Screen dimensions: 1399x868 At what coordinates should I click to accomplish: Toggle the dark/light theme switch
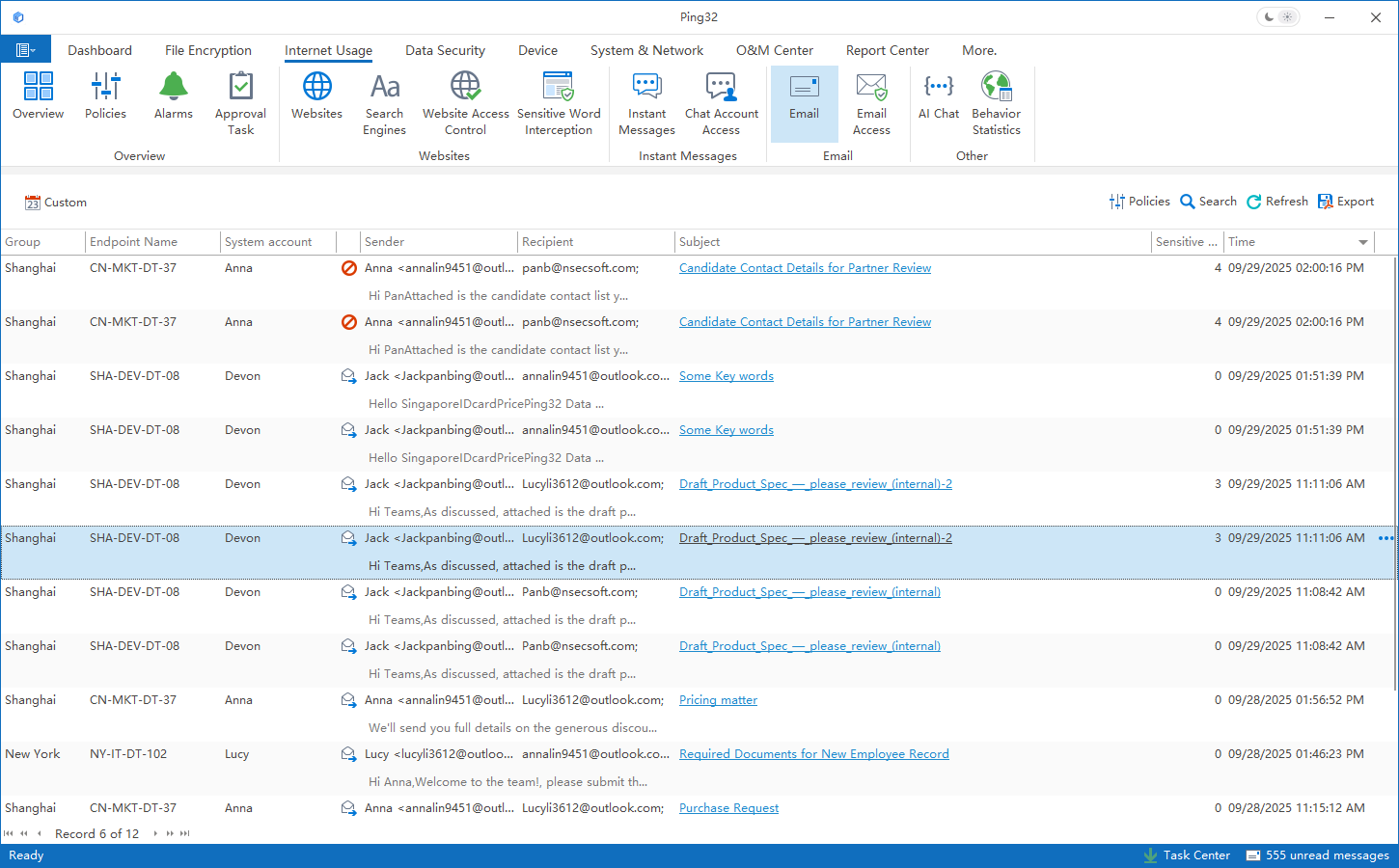tap(1278, 17)
